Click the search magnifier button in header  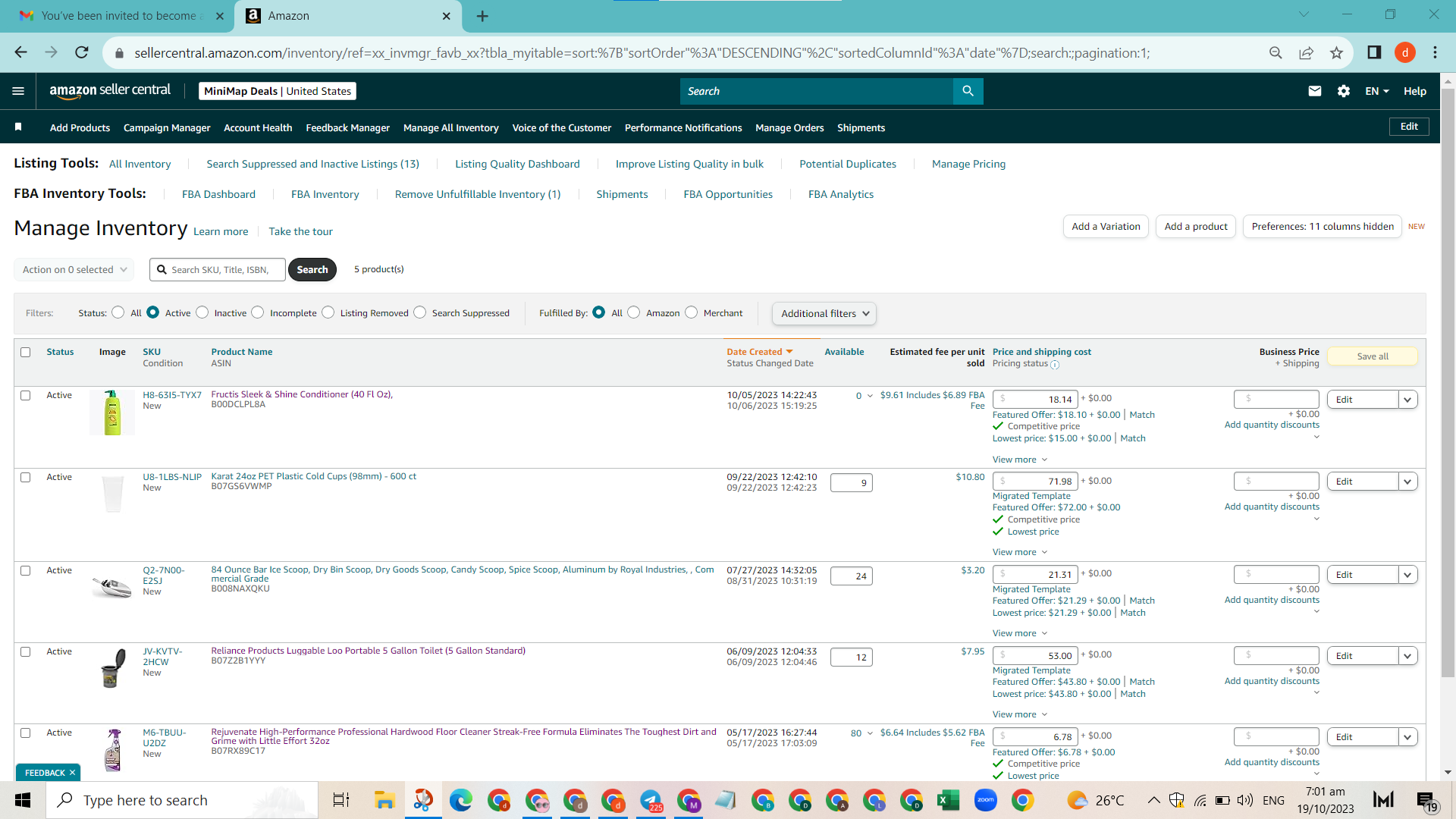click(x=968, y=91)
